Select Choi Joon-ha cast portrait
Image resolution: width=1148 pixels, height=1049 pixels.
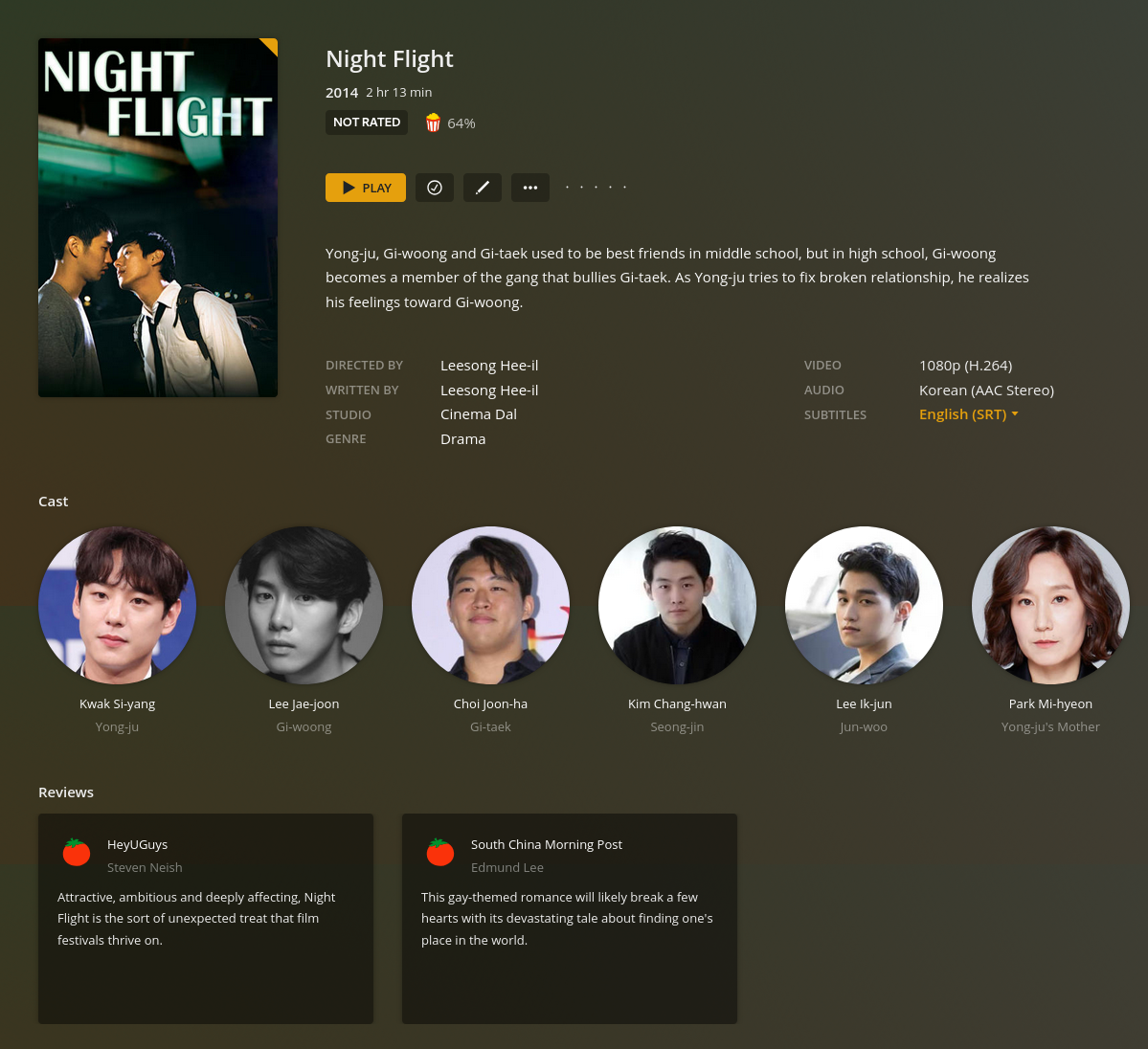(x=490, y=606)
